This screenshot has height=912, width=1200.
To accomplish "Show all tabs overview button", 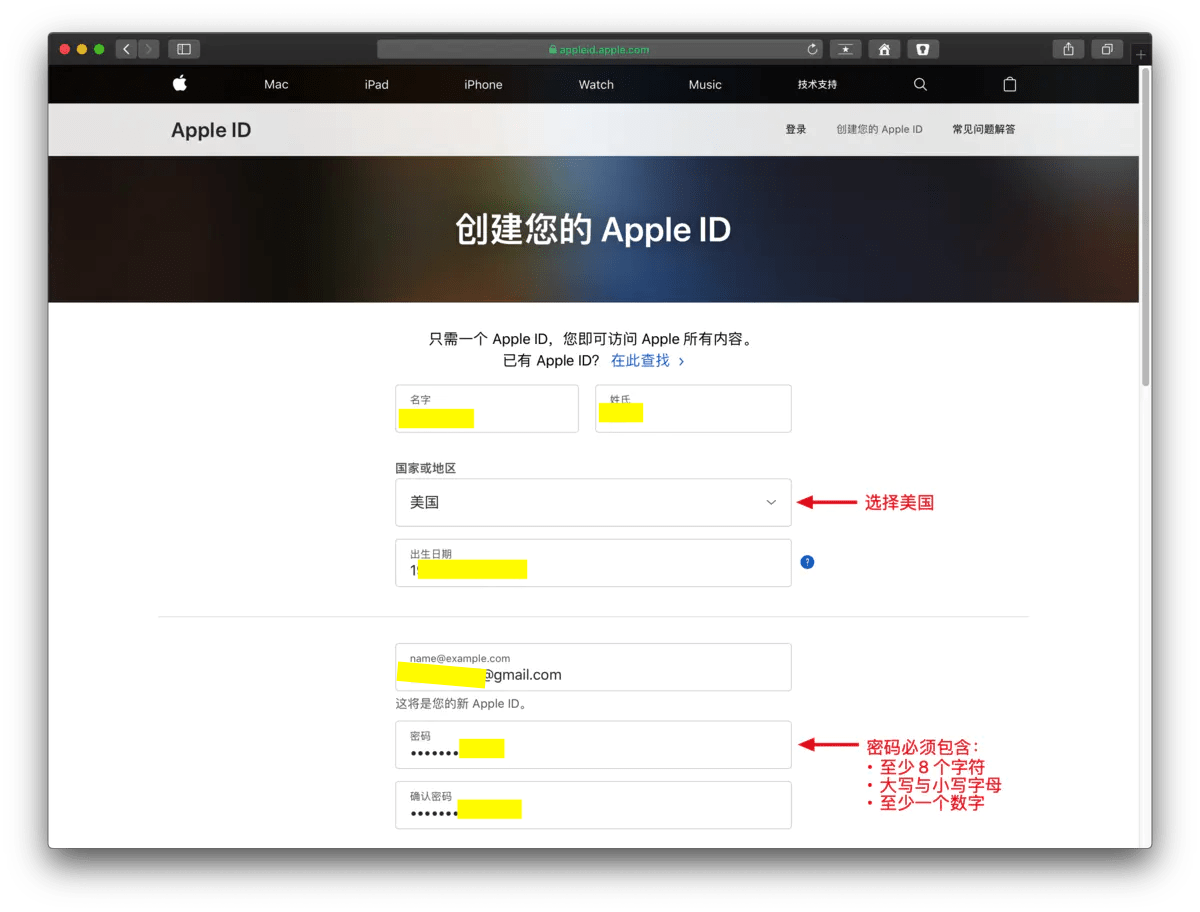I will 1107,49.
